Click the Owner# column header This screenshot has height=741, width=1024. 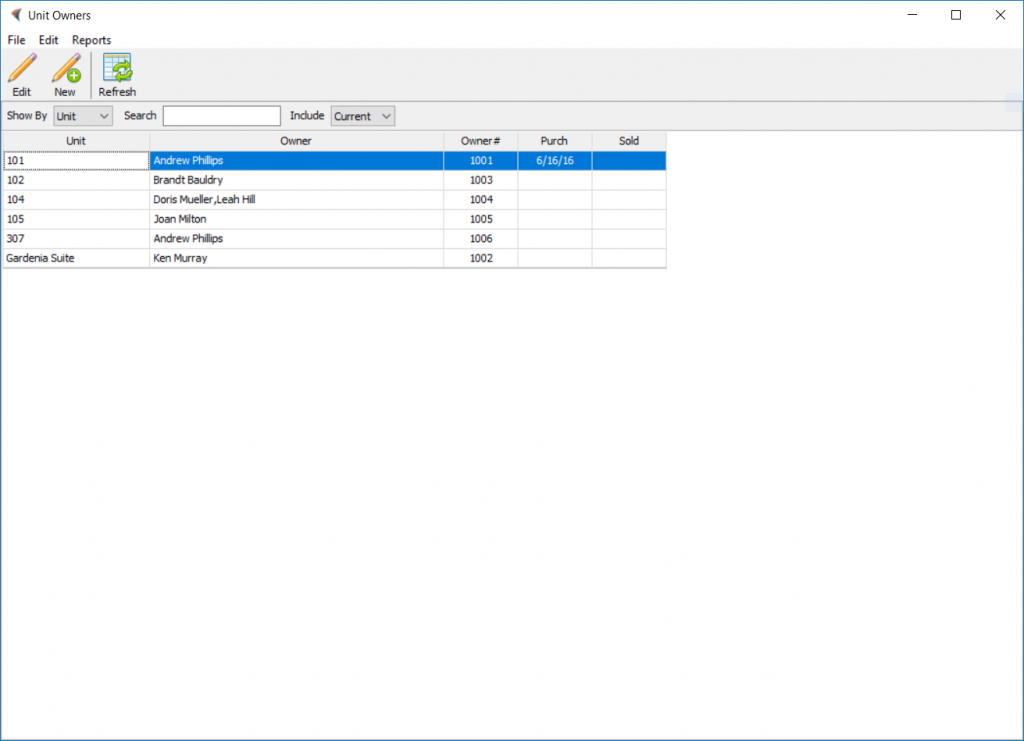pos(480,141)
